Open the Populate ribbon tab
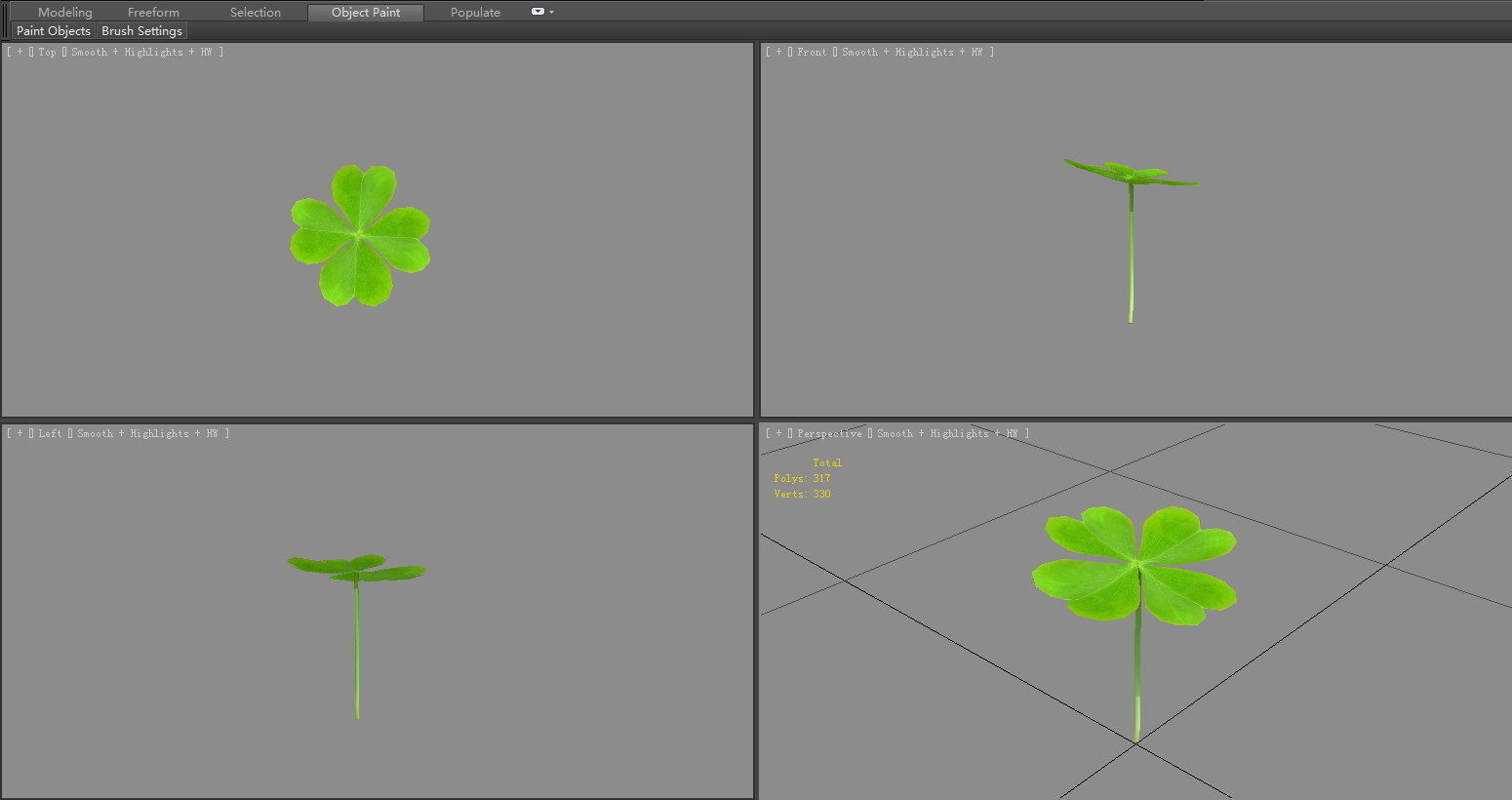1512x800 pixels. pyautogui.click(x=475, y=13)
